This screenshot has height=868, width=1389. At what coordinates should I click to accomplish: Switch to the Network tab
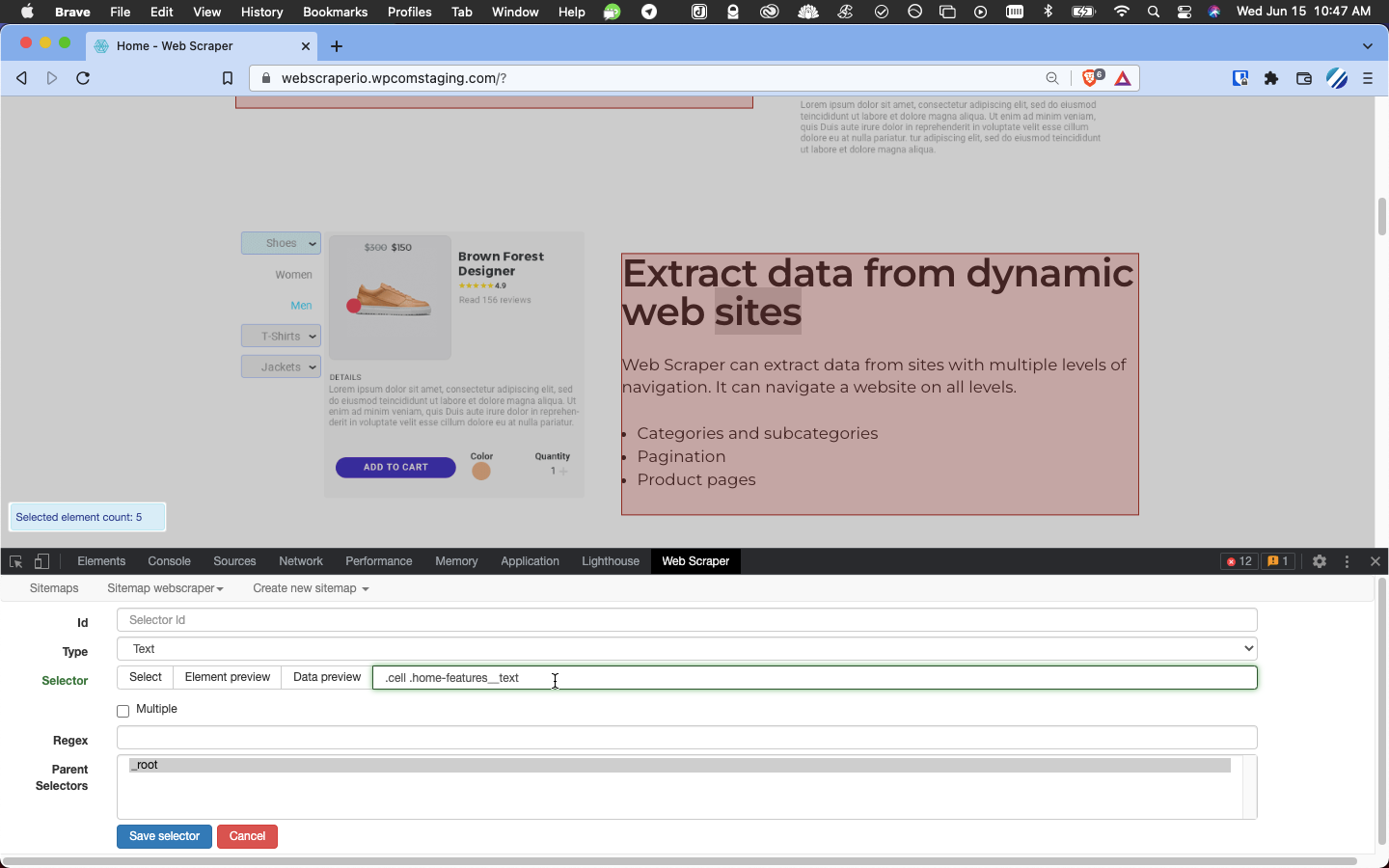point(301,561)
